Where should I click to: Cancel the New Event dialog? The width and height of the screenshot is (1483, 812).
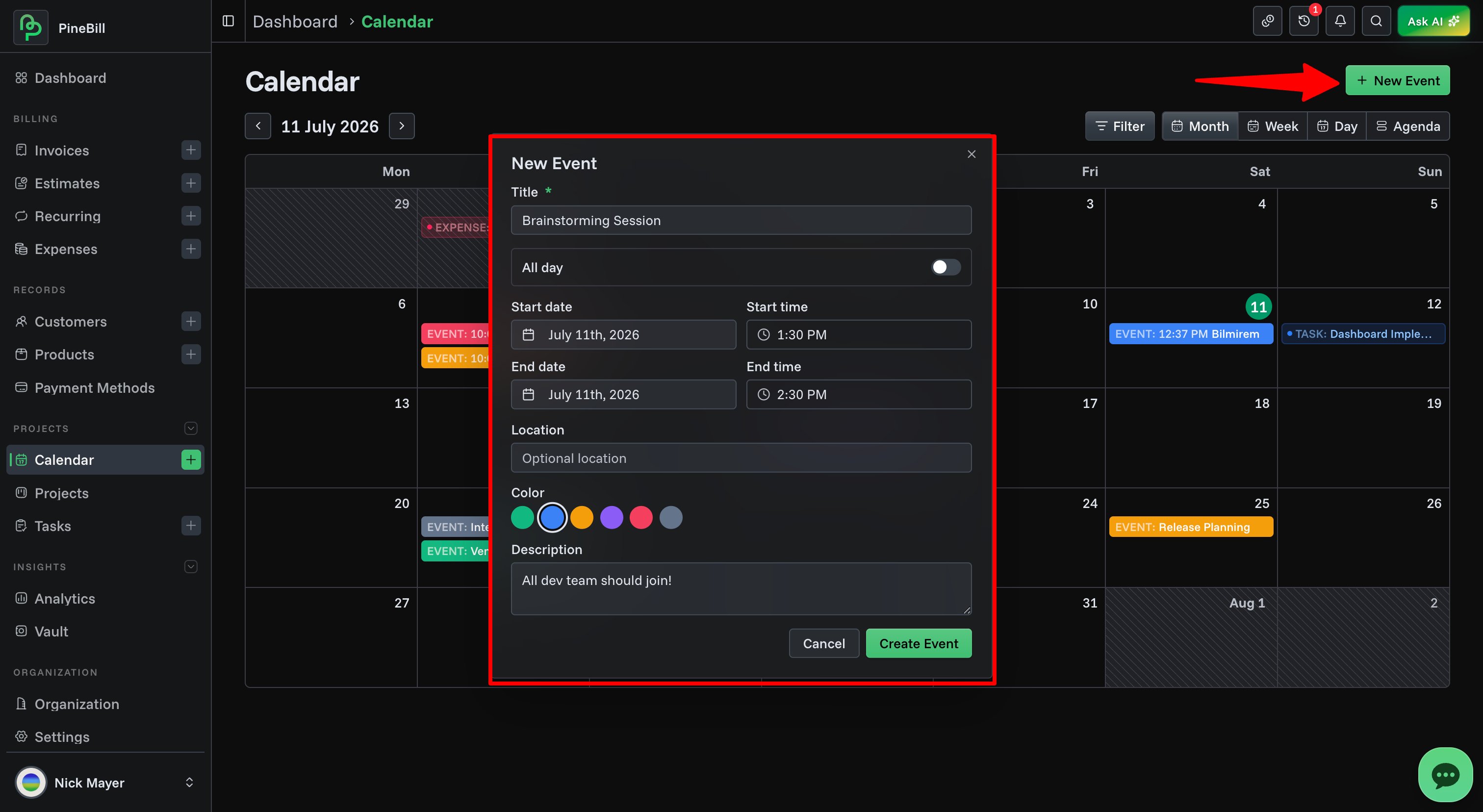point(824,643)
